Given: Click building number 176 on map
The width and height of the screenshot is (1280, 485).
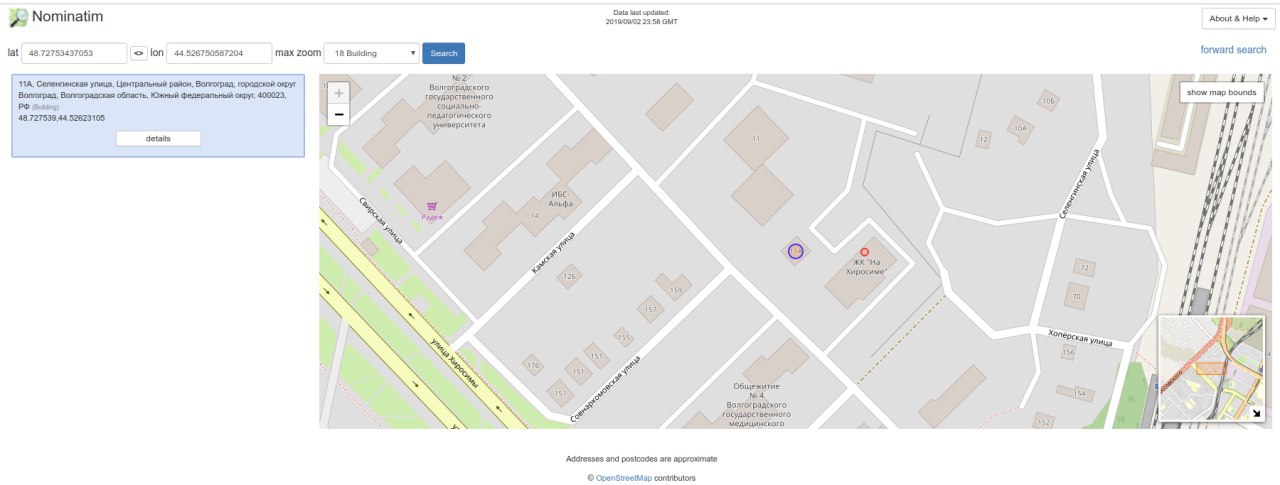Looking at the screenshot, I should click(532, 365).
